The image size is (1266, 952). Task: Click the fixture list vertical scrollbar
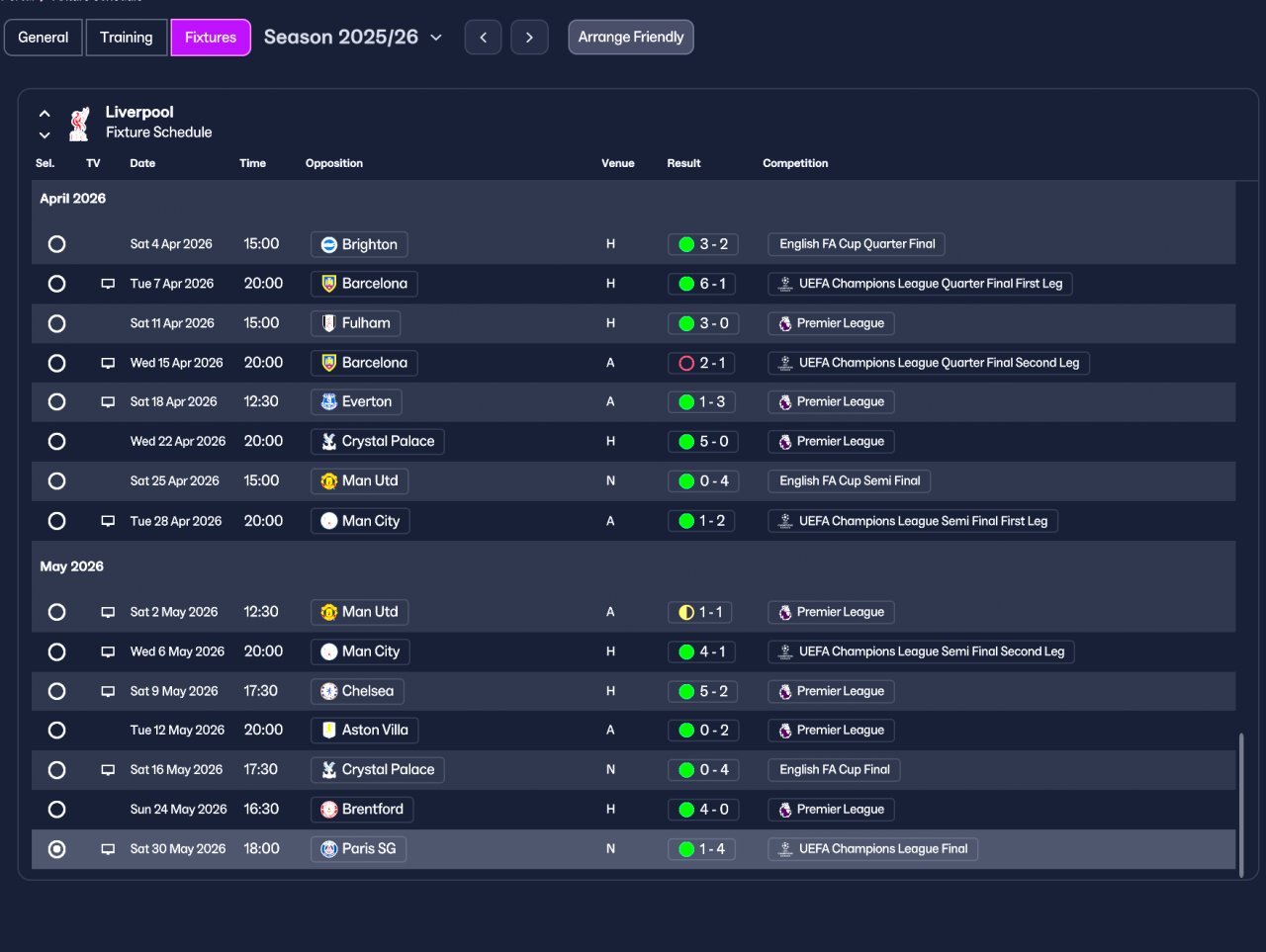coord(1241,803)
